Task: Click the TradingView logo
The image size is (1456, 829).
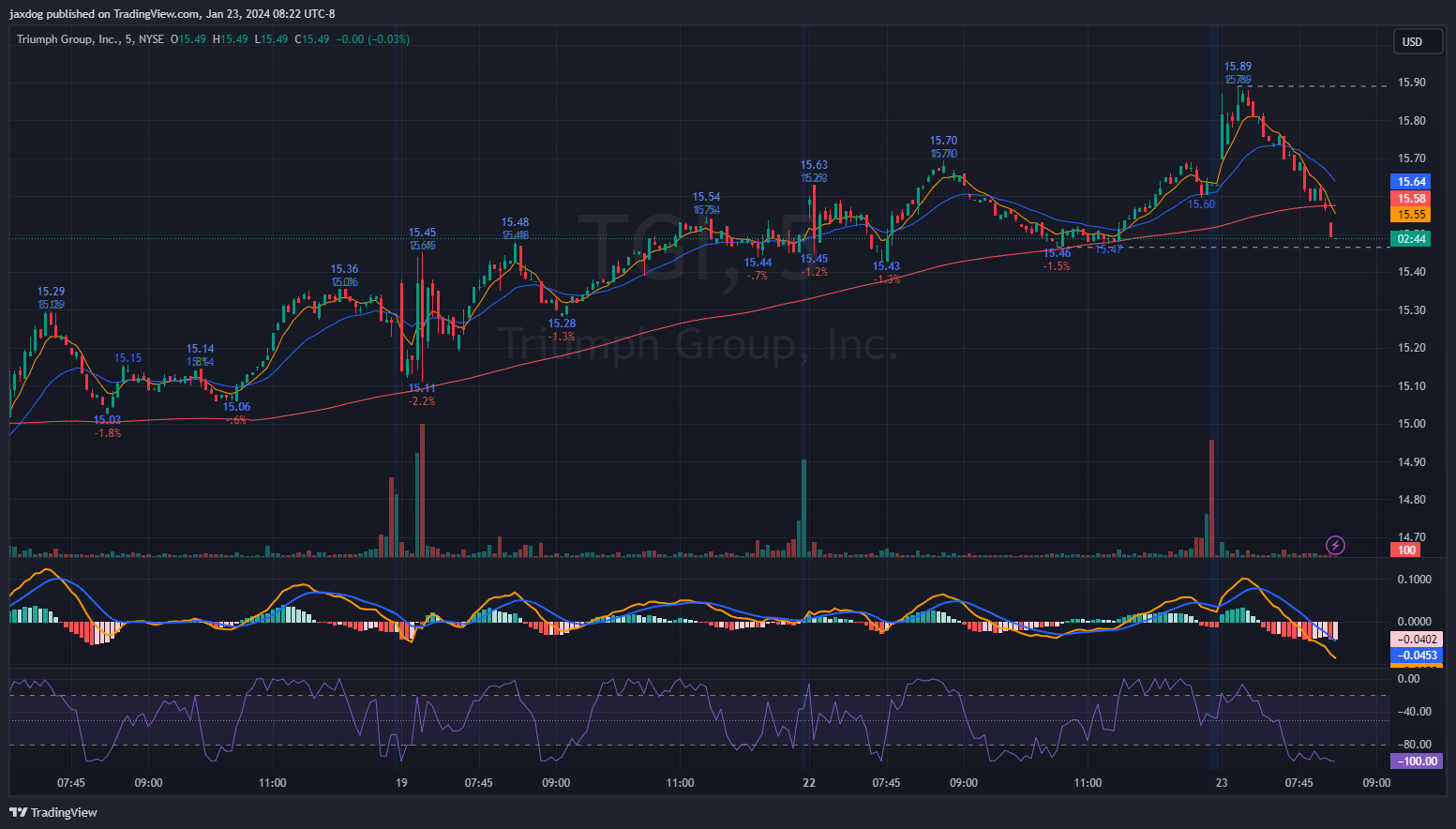Action: 53,812
